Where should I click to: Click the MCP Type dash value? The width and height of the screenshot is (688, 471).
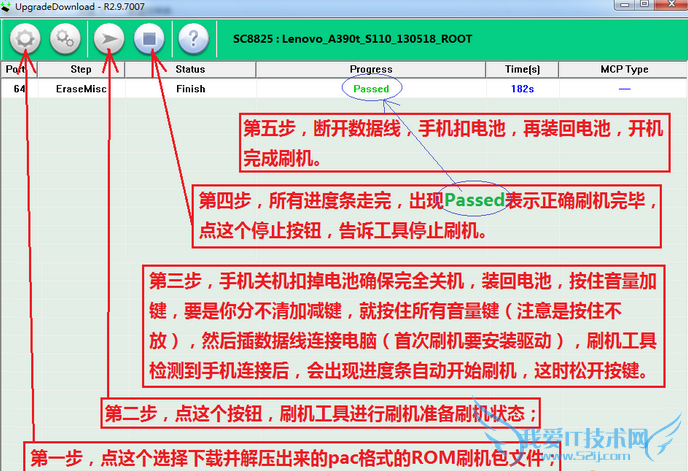coord(624,89)
